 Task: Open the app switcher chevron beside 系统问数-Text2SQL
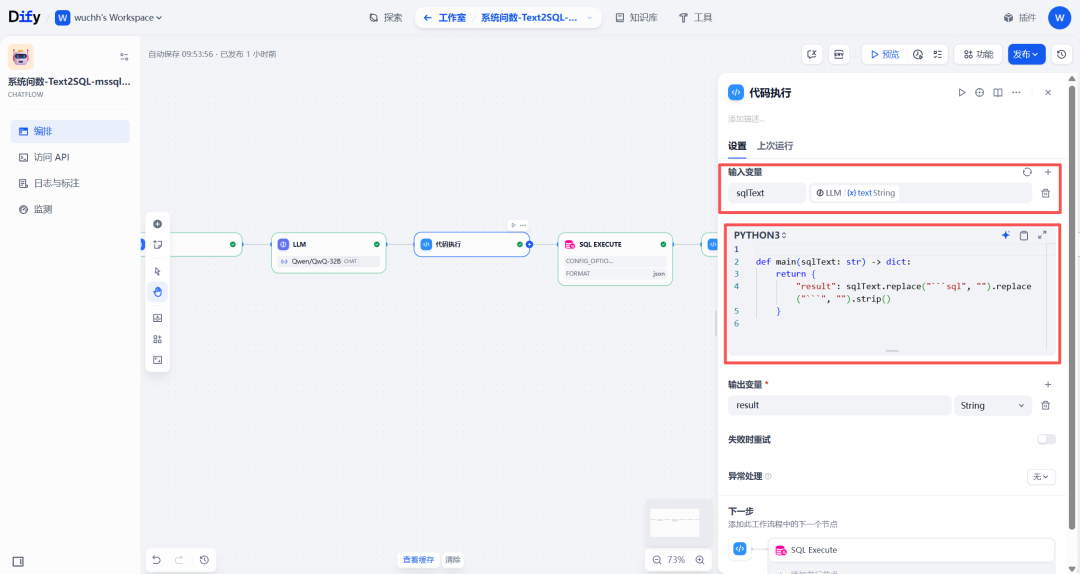pos(590,18)
